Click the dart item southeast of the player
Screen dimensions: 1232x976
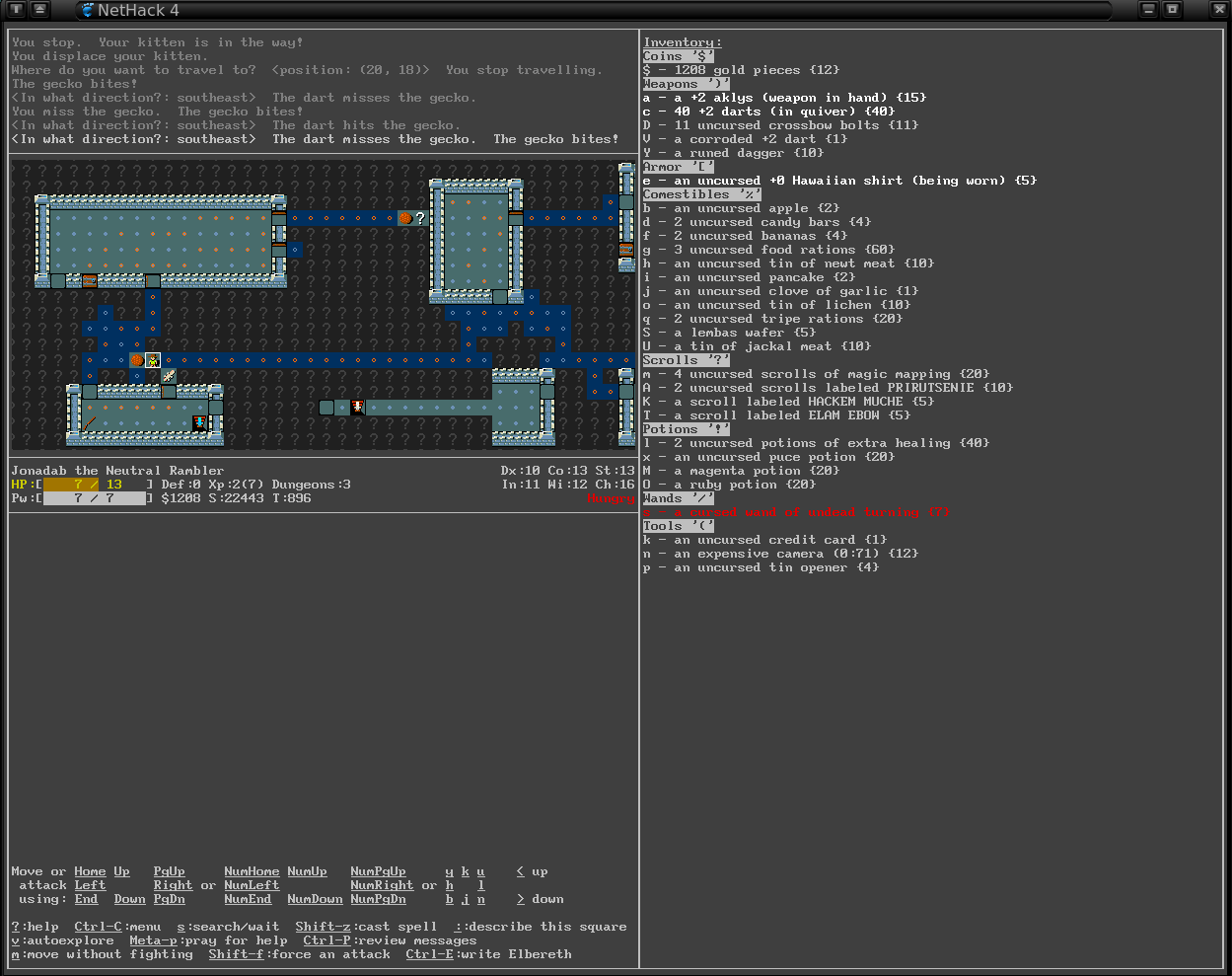(x=169, y=376)
